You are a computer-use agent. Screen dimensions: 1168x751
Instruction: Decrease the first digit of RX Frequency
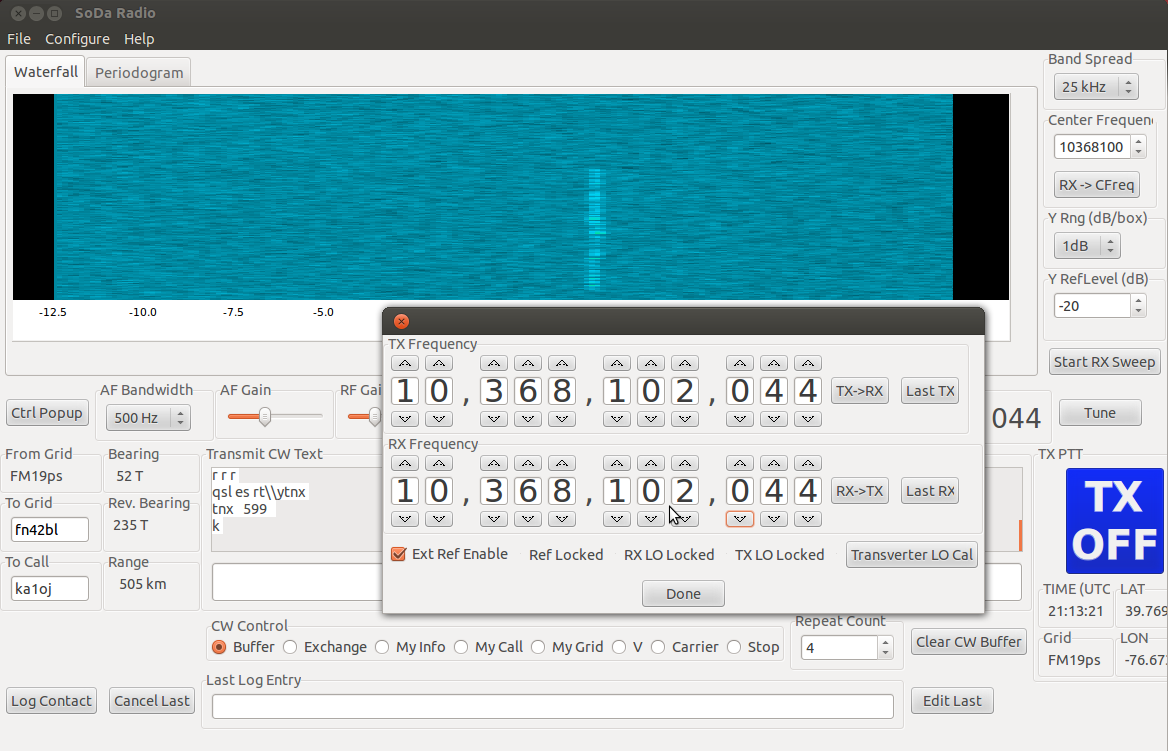point(404,518)
